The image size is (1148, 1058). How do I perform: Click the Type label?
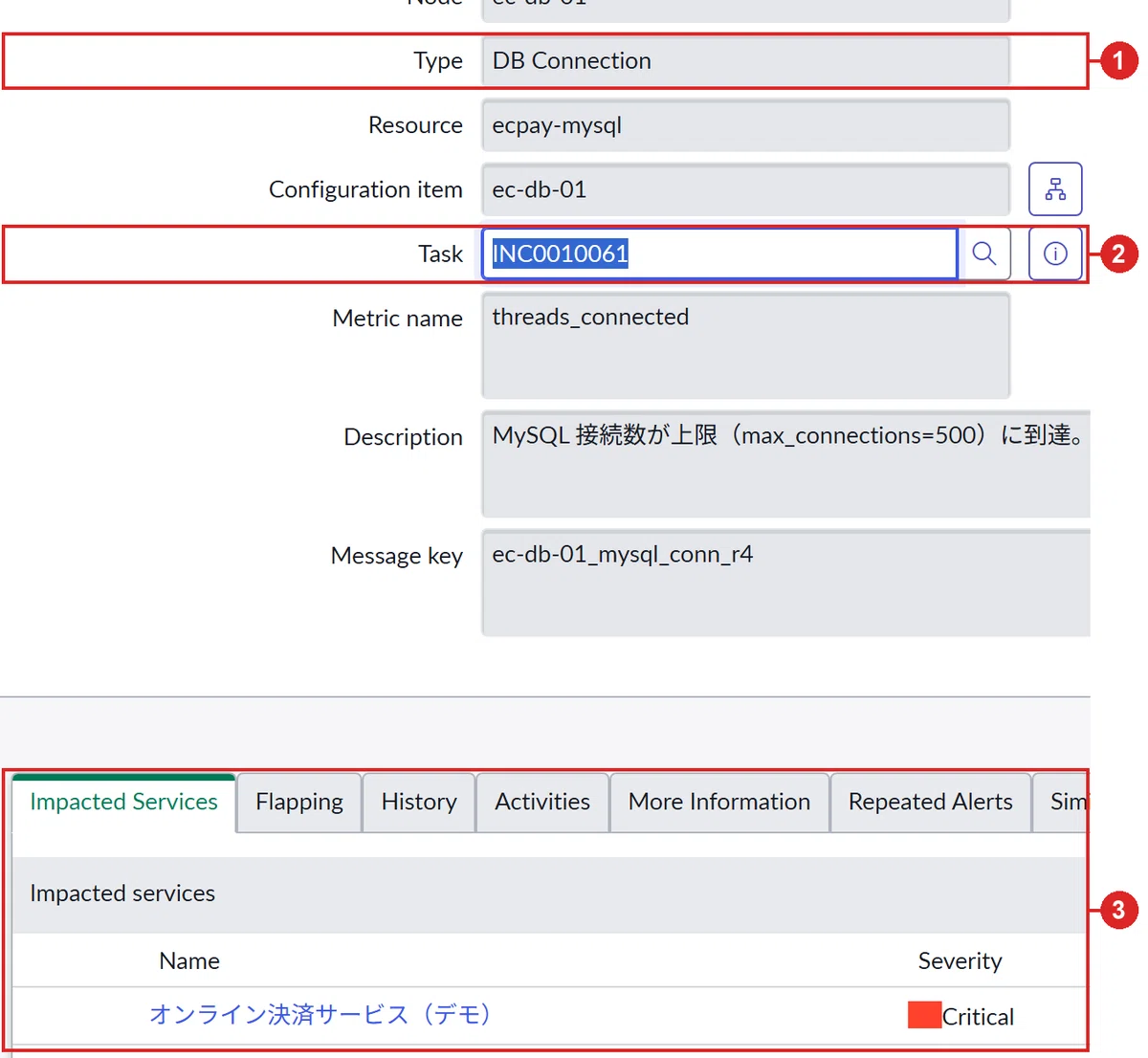(438, 61)
